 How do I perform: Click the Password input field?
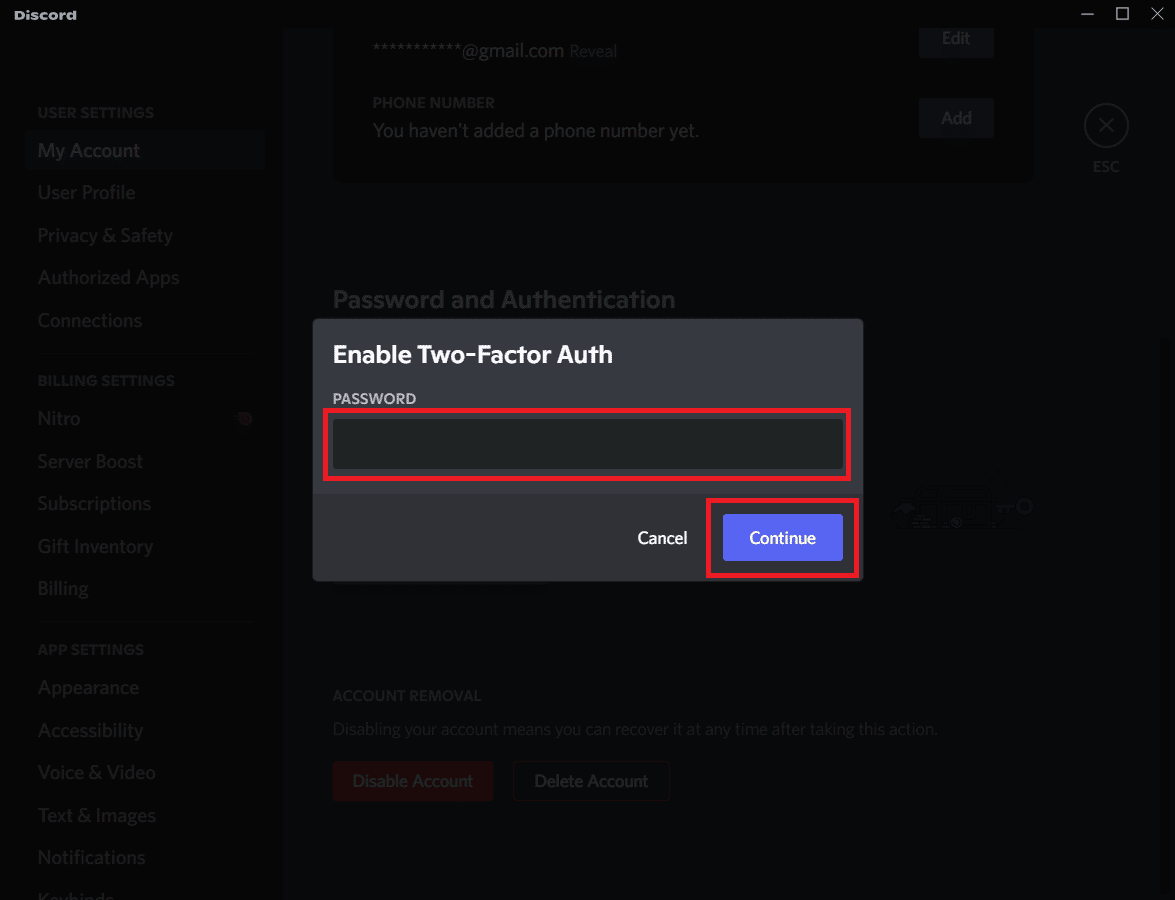coord(588,444)
